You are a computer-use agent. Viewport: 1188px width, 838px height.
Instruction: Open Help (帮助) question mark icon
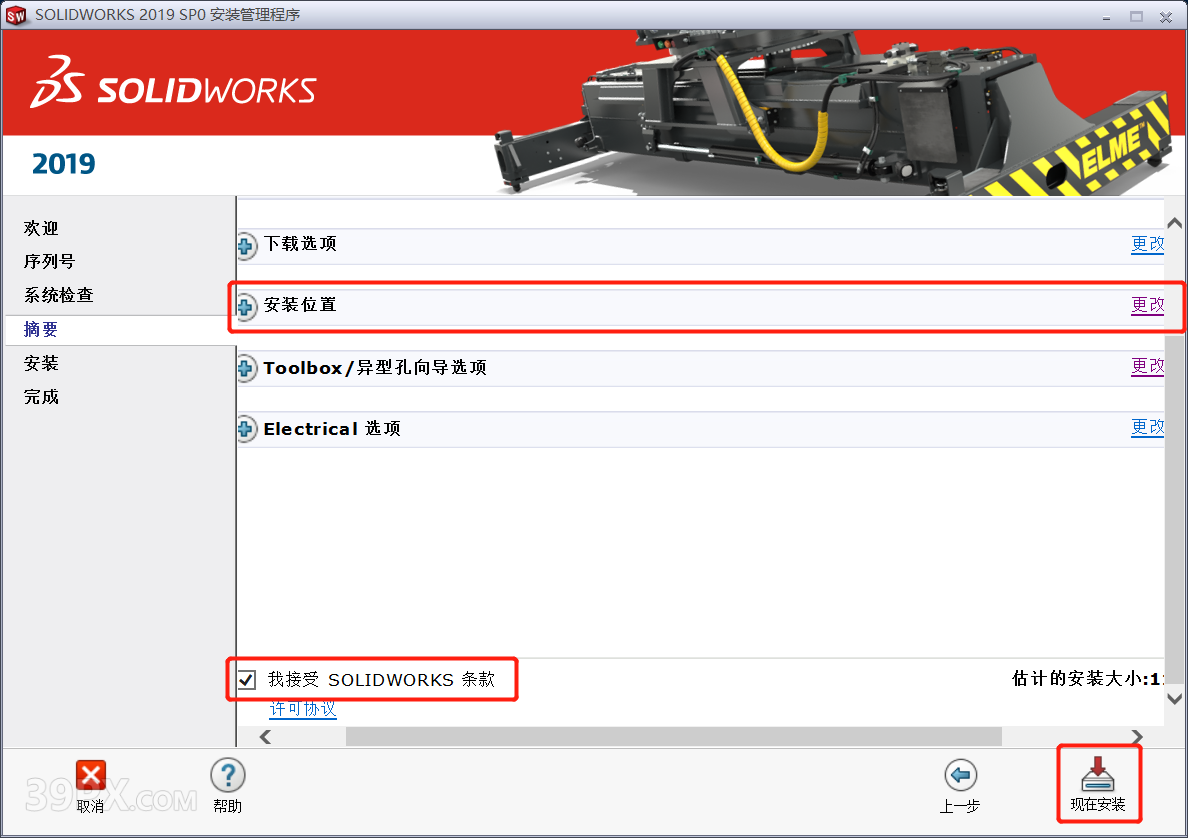click(228, 775)
